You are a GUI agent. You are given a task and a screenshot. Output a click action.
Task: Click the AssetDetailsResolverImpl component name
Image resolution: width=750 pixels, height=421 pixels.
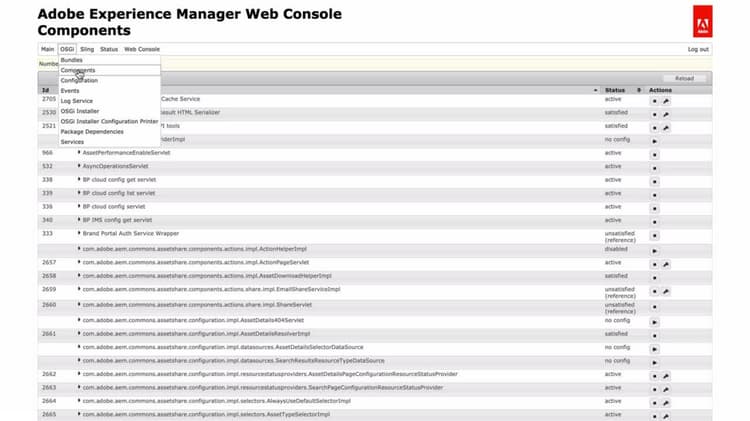click(197, 333)
